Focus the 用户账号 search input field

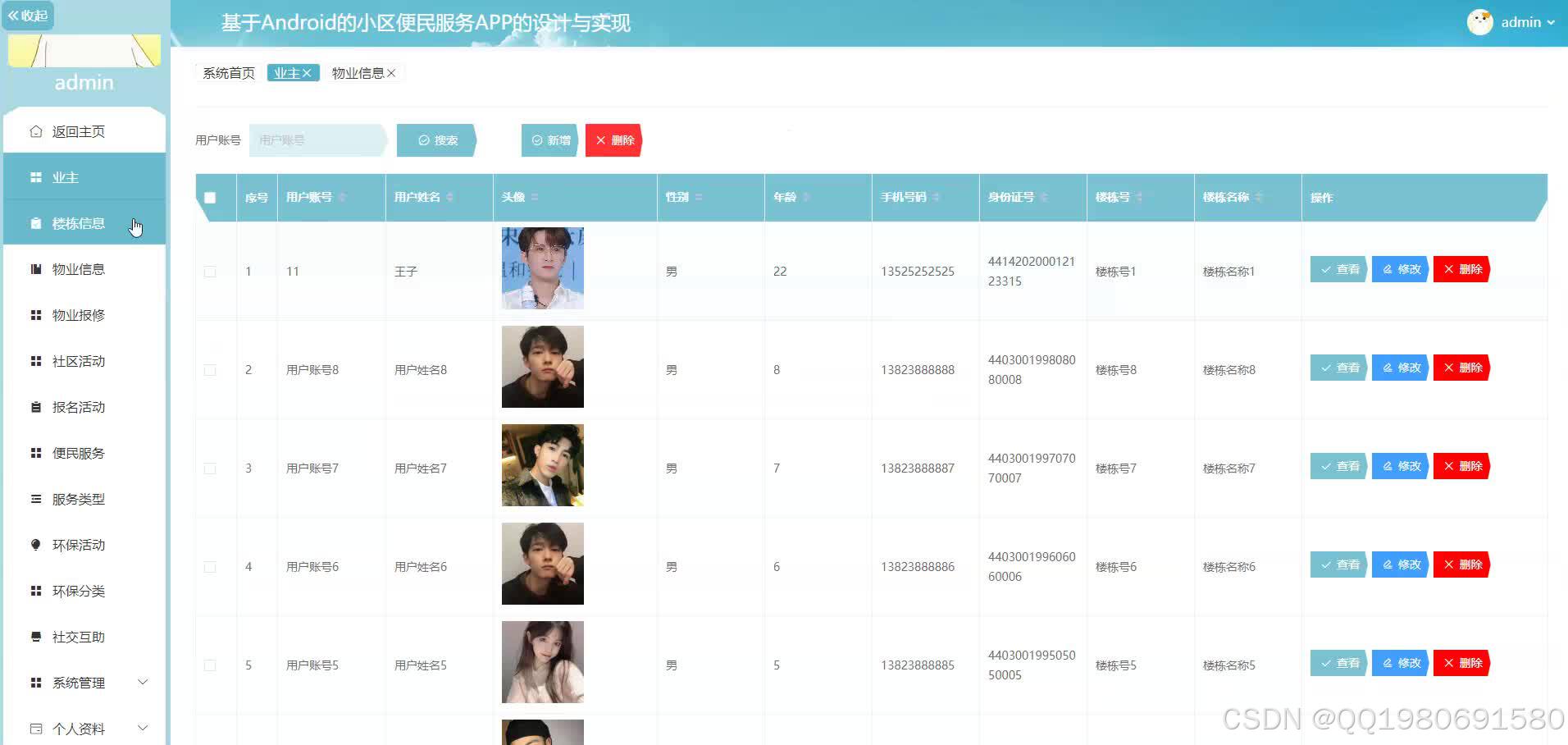[317, 140]
